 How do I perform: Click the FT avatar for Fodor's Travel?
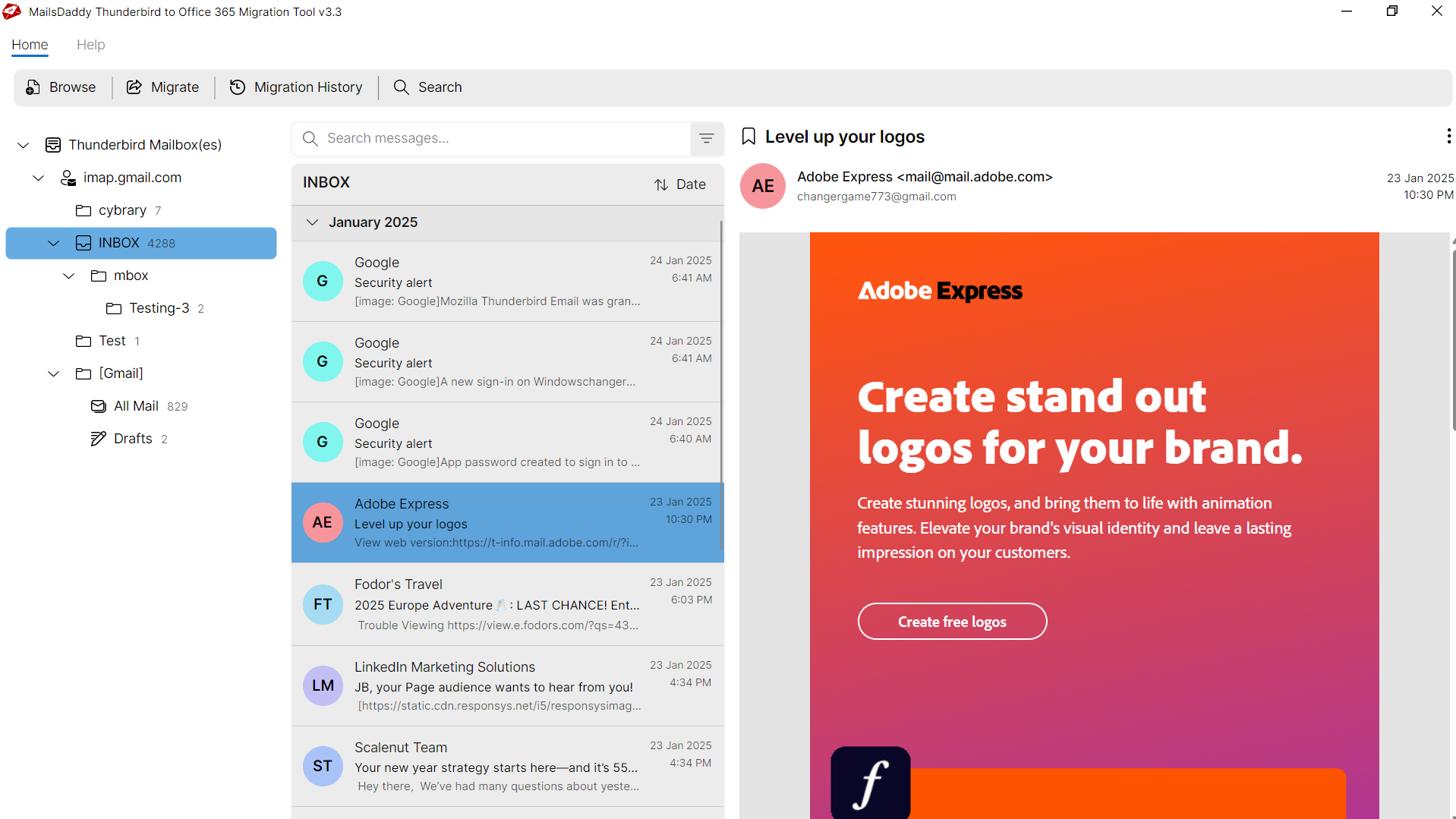click(x=323, y=604)
